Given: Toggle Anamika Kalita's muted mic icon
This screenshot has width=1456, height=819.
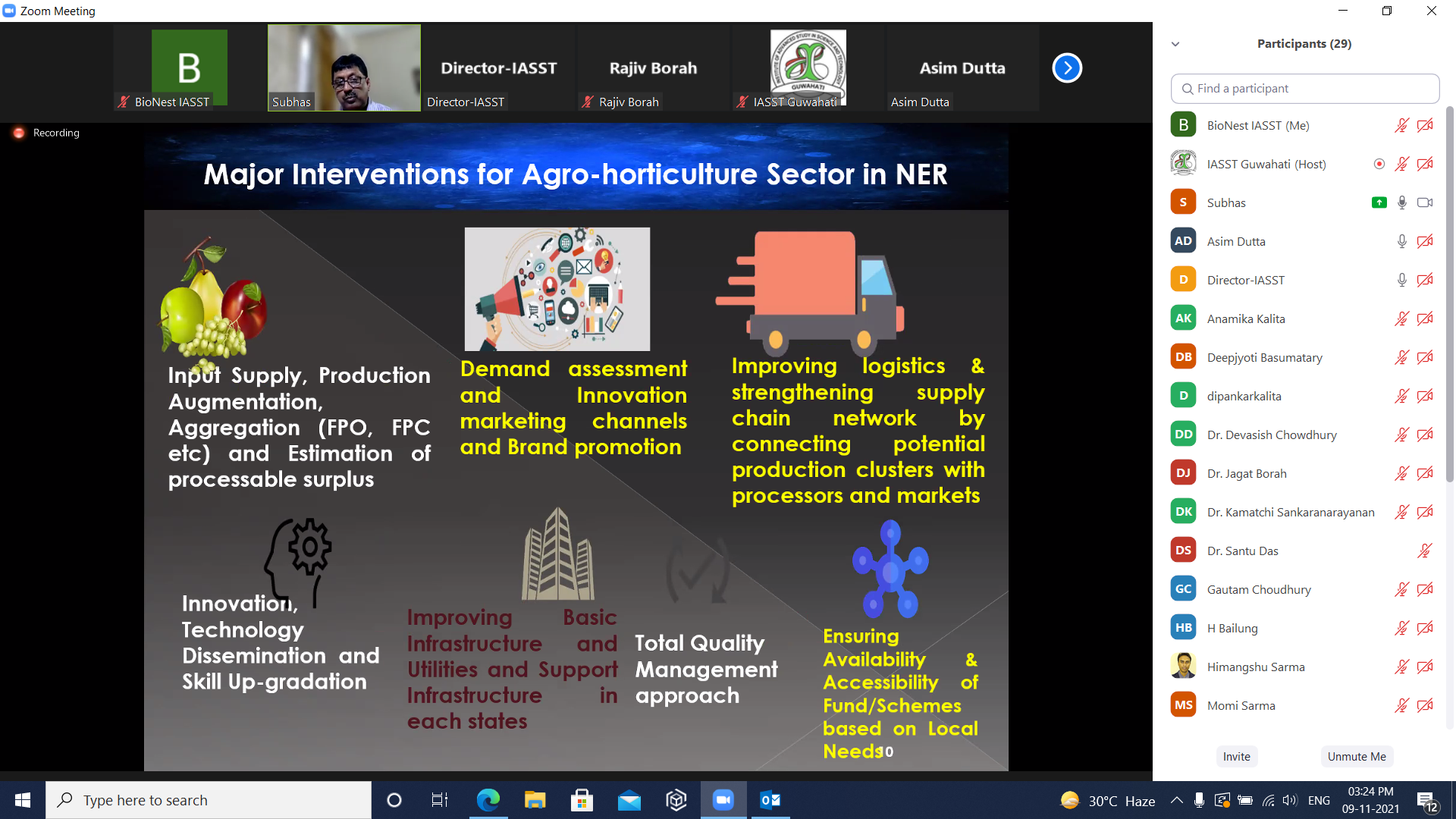Looking at the screenshot, I should pyautogui.click(x=1402, y=318).
